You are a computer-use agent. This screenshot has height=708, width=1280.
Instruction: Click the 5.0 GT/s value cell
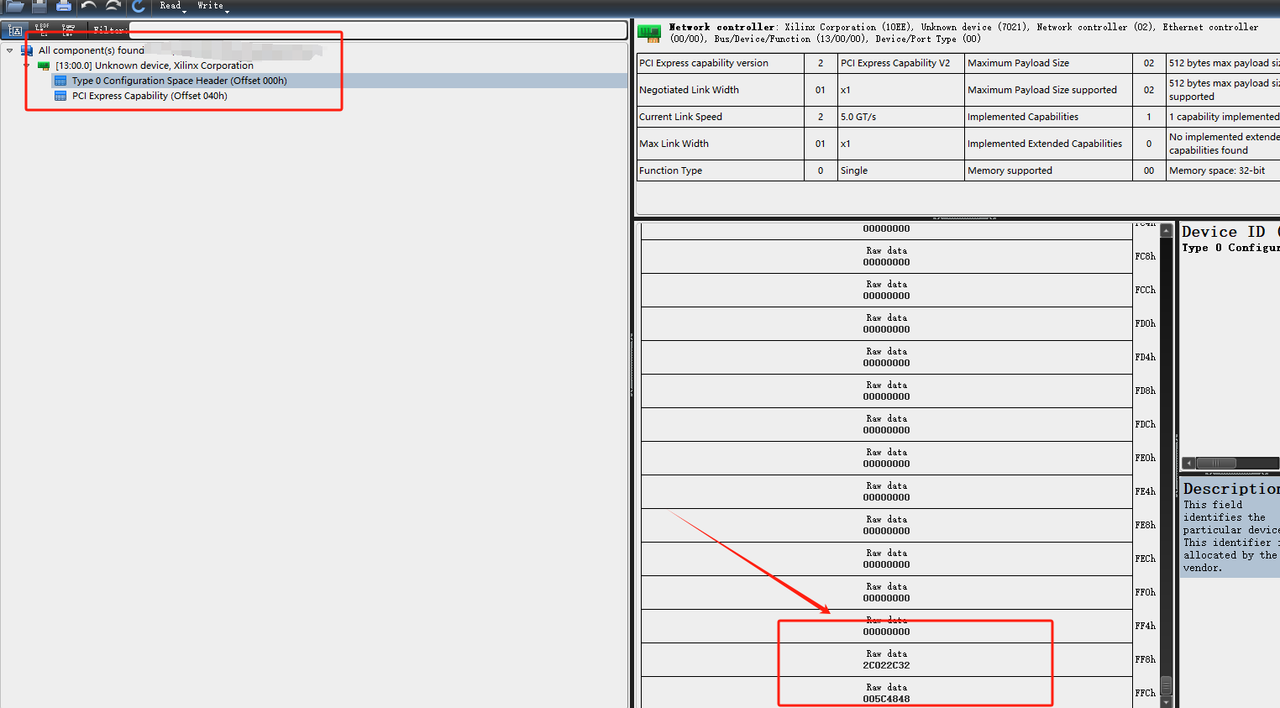pos(900,117)
